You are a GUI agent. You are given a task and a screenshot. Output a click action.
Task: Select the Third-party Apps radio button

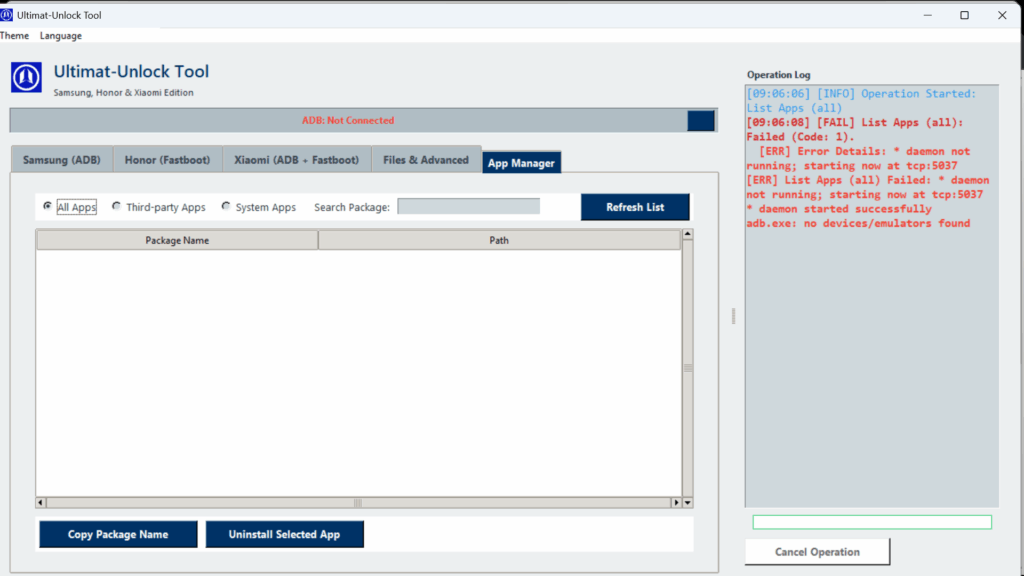pyautogui.click(x=117, y=207)
